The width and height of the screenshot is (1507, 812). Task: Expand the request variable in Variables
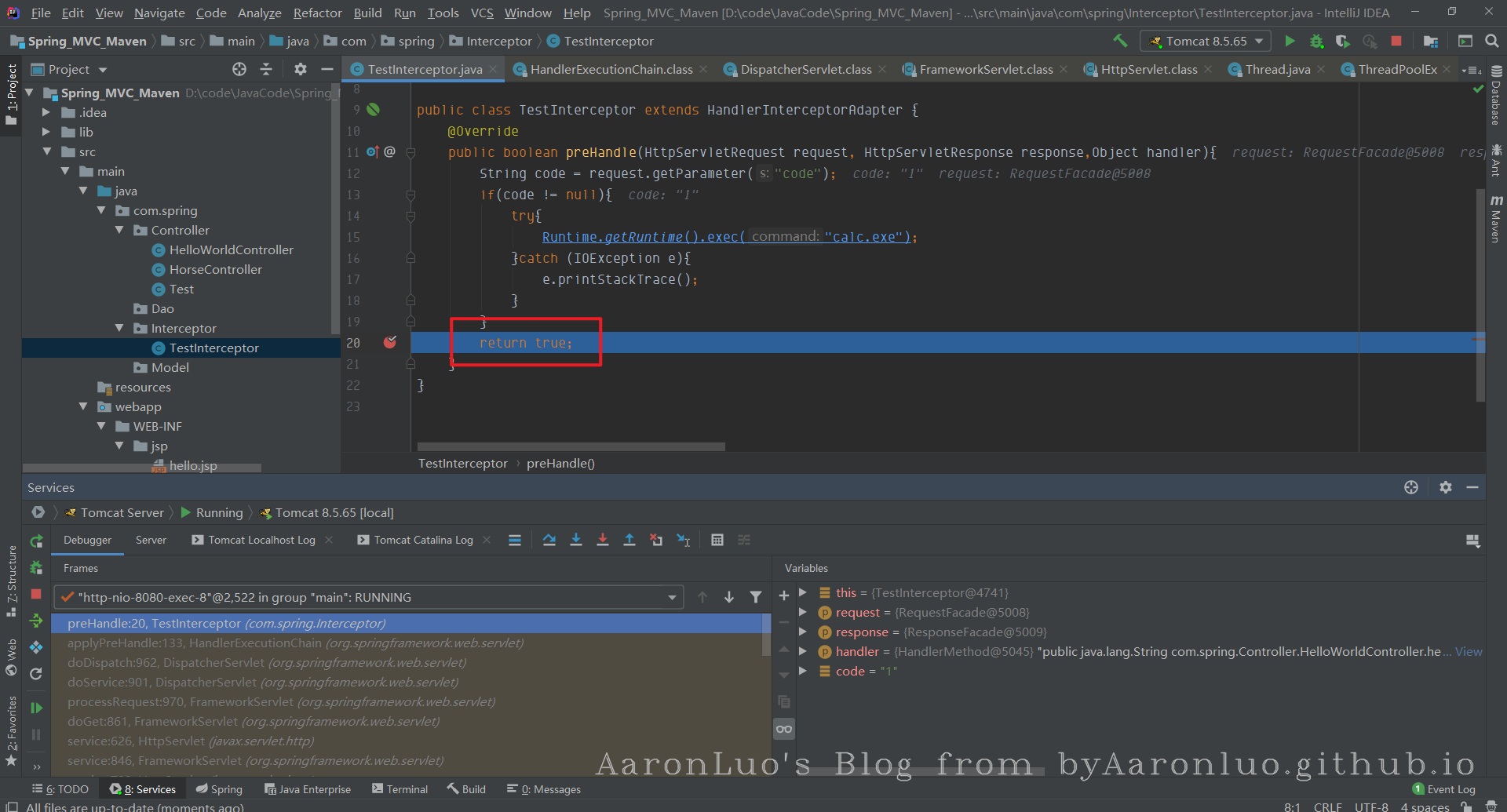pyautogui.click(x=802, y=612)
